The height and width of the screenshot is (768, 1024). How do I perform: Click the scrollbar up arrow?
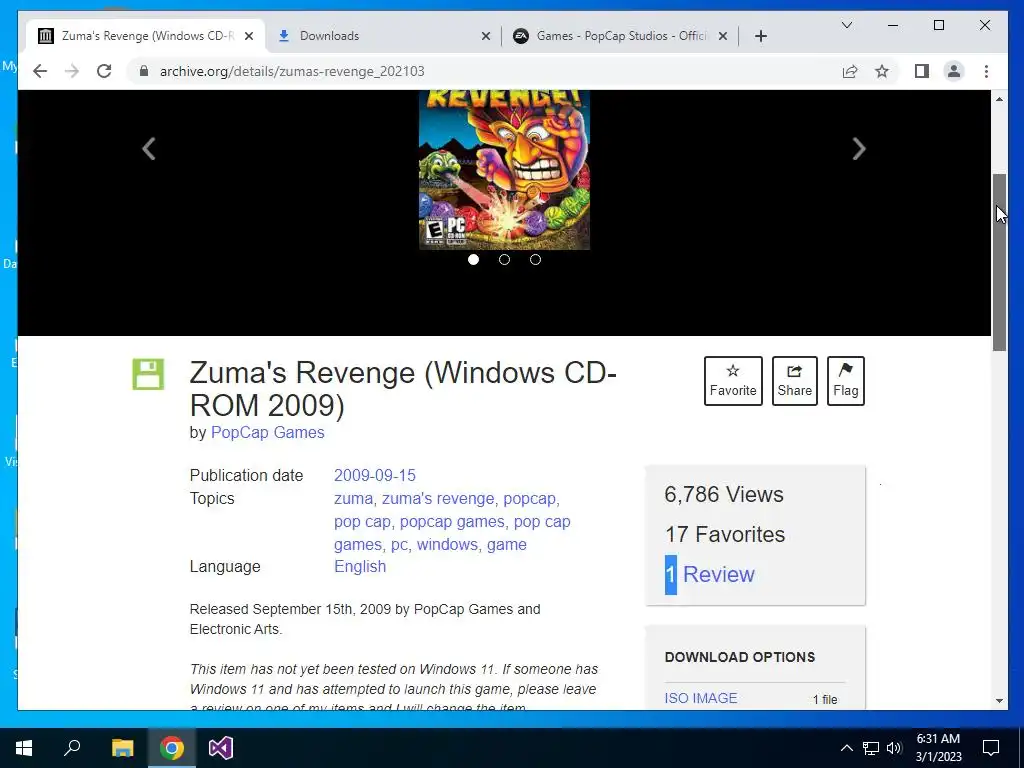tap(999, 99)
